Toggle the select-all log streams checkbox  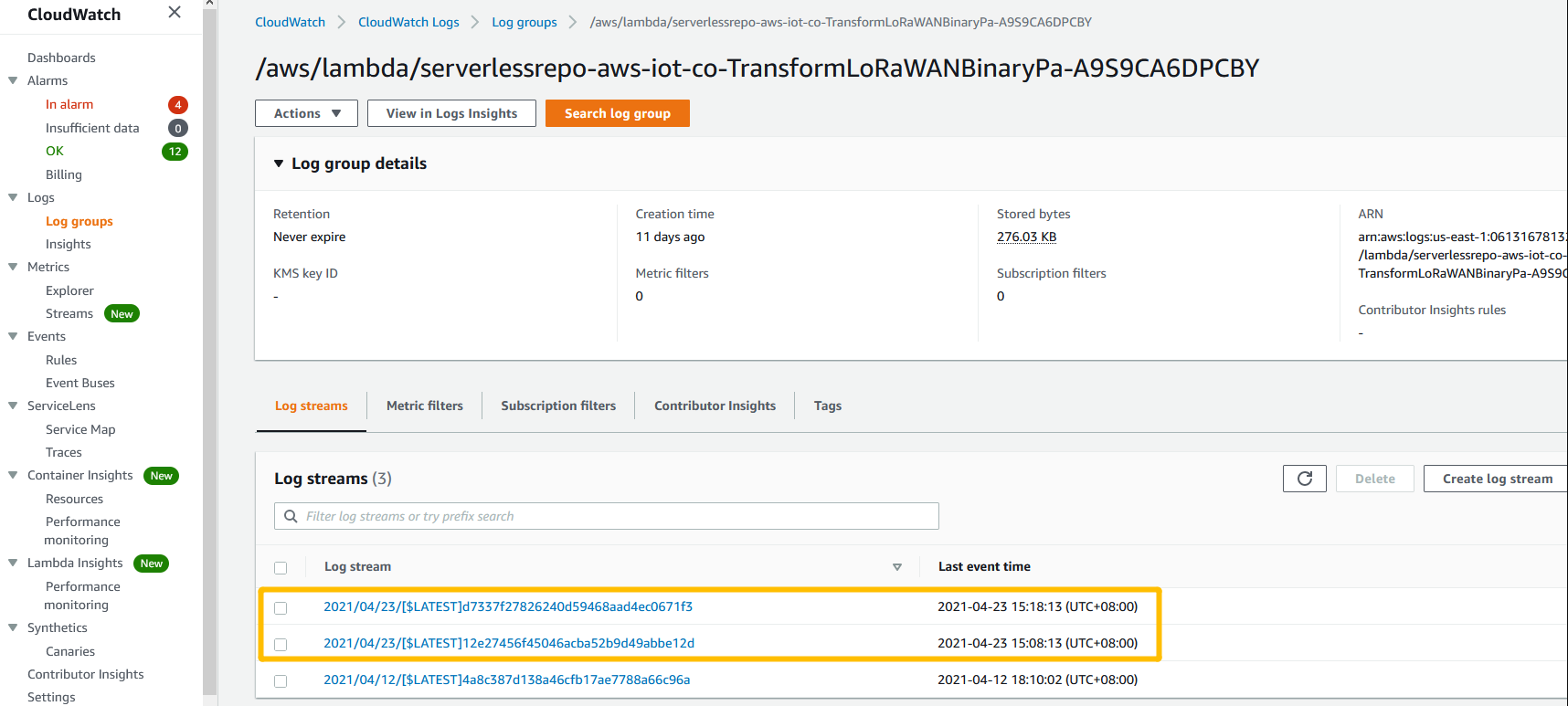coord(281,568)
